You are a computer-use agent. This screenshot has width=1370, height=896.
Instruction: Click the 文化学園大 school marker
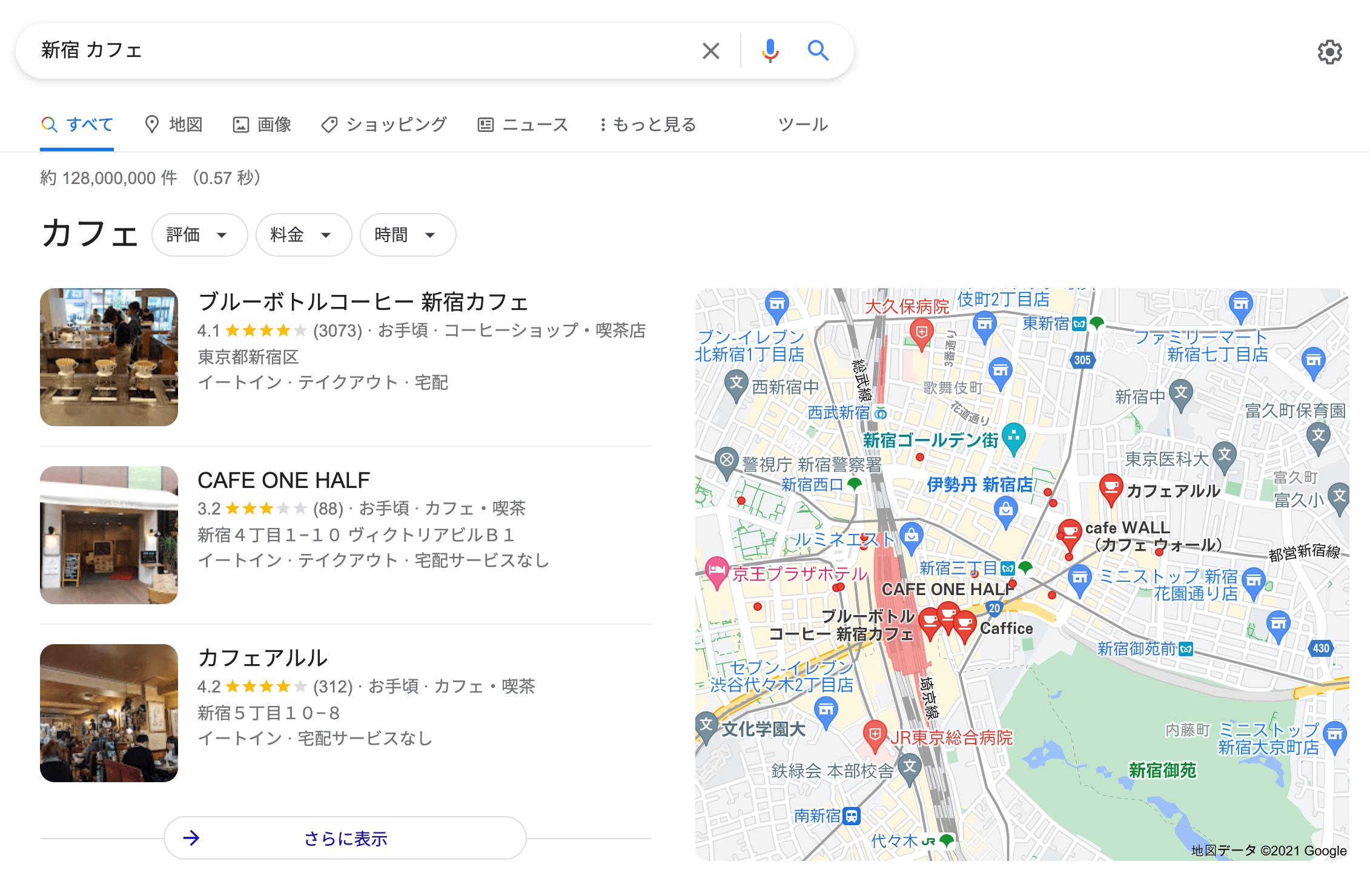point(706,726)
